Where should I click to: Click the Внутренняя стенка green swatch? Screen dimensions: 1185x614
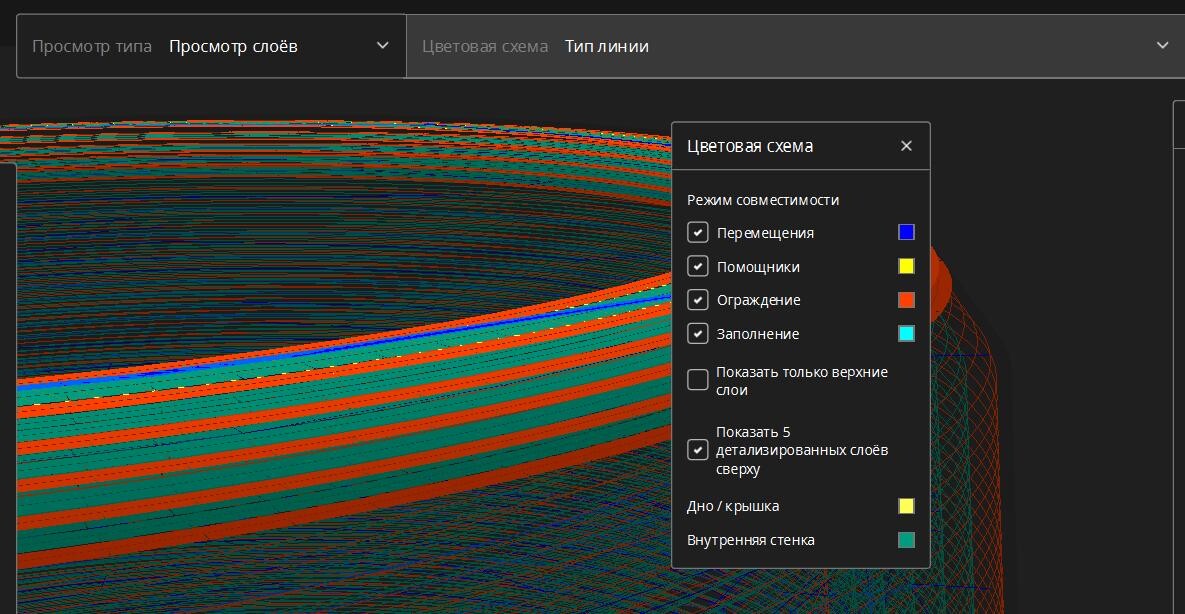coord(906,540)
